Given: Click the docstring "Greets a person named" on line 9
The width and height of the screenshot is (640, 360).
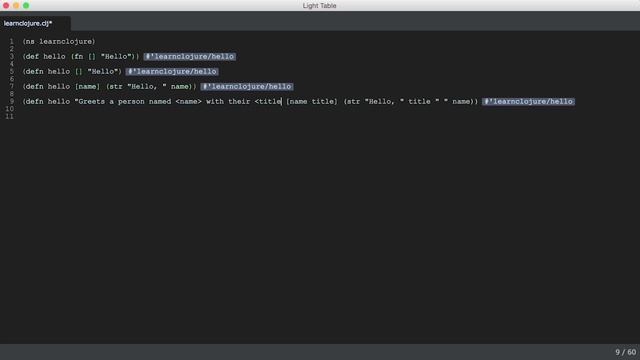Looking at the screenshot, I should click(x=123, y=102).
